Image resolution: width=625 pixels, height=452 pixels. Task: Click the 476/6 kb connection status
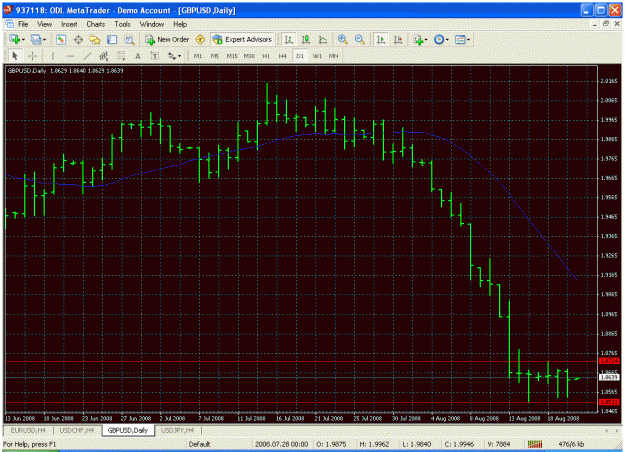571,444
